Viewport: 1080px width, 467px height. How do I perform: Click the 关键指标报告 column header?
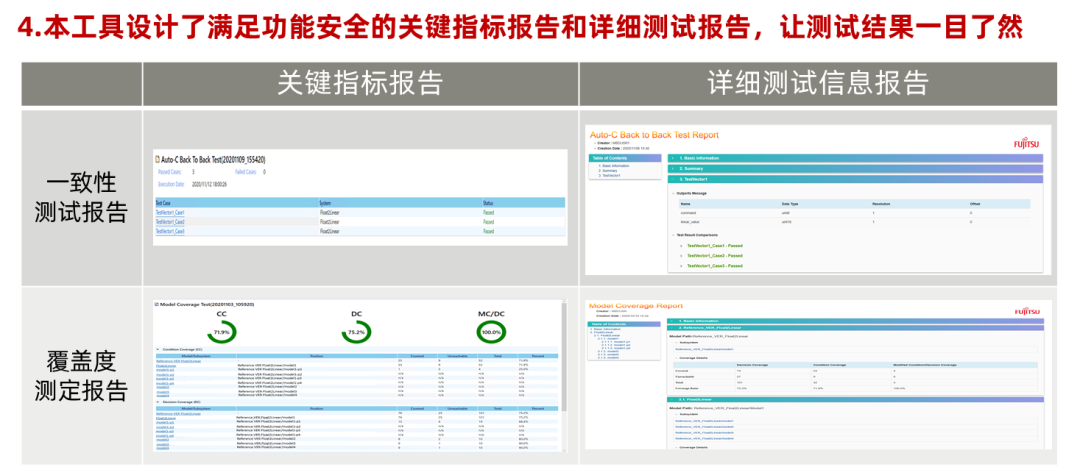click(360, 83)
